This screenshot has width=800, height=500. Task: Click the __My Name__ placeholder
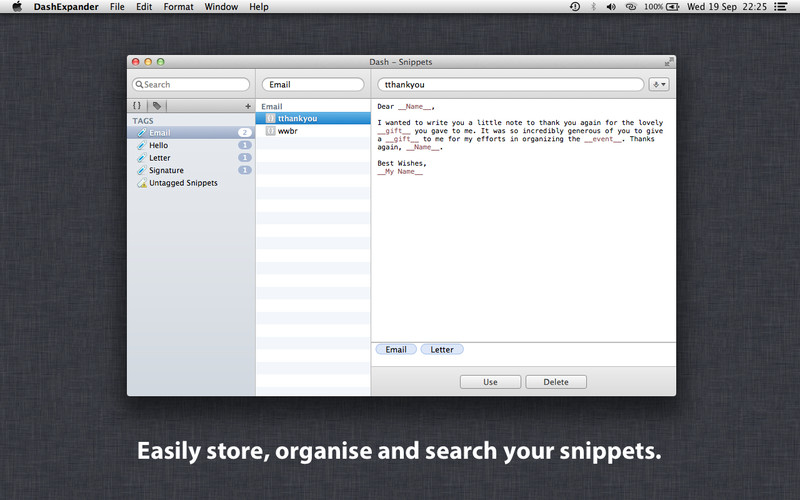click(400, 171)
